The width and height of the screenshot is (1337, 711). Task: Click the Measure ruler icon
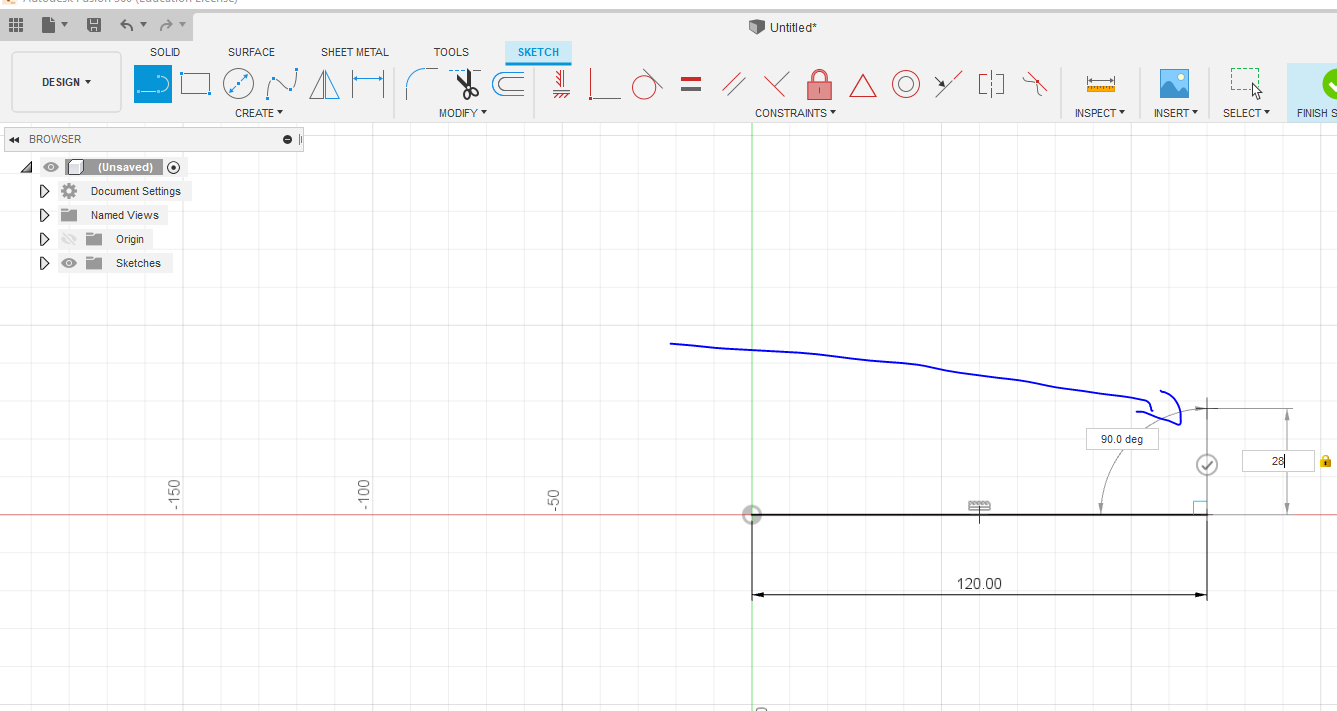click(x=1100, y=85)
